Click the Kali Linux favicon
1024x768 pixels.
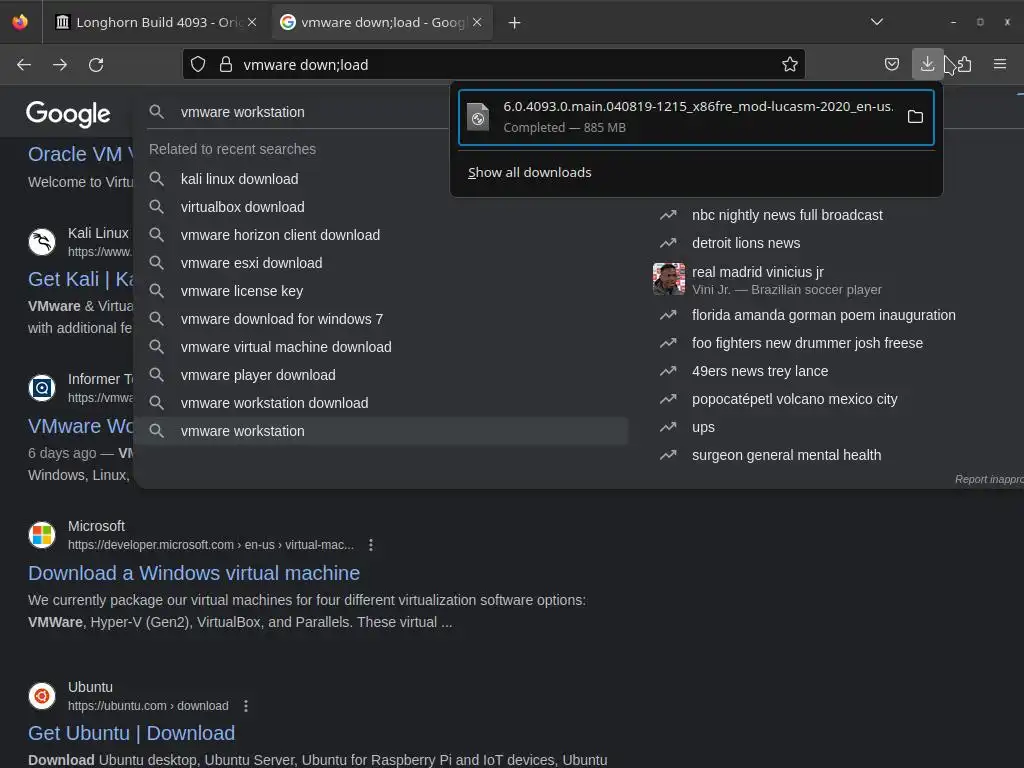click(42, 242)
